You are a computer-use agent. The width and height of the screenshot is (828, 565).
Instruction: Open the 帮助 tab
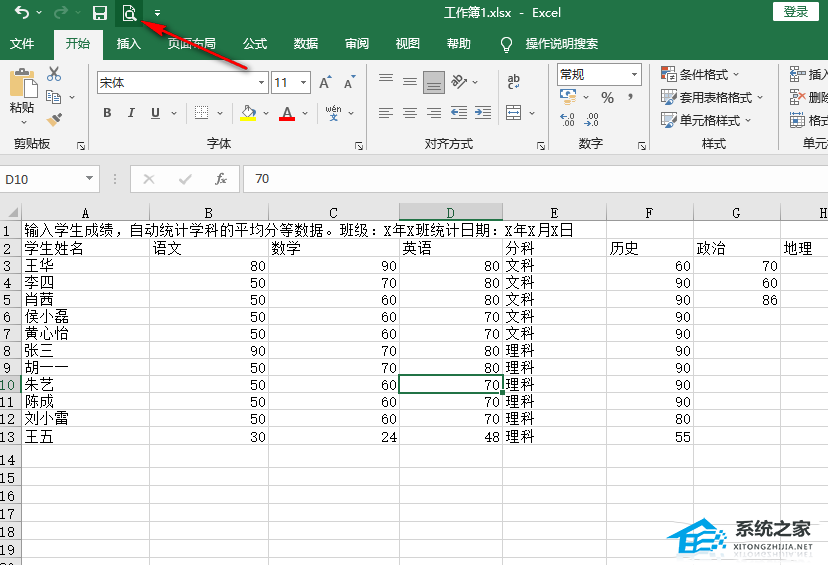coord(458,44)
